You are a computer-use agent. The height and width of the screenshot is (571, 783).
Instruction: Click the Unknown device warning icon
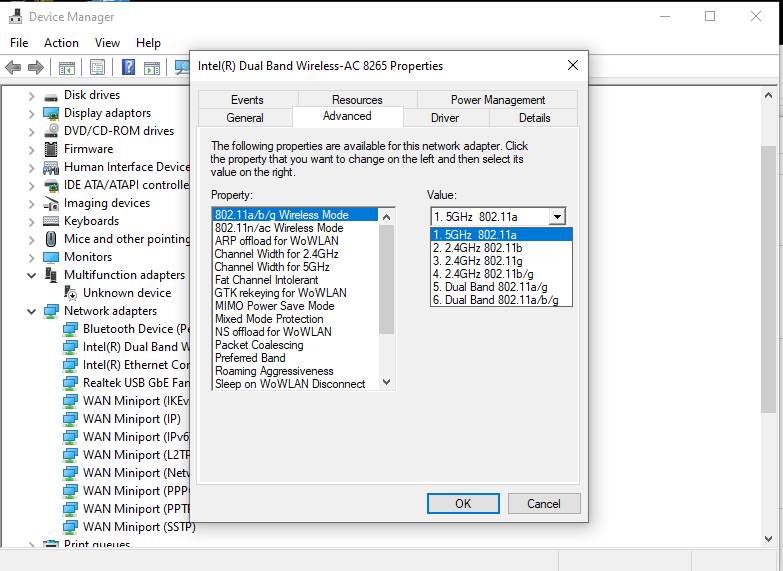click(70, 293)
